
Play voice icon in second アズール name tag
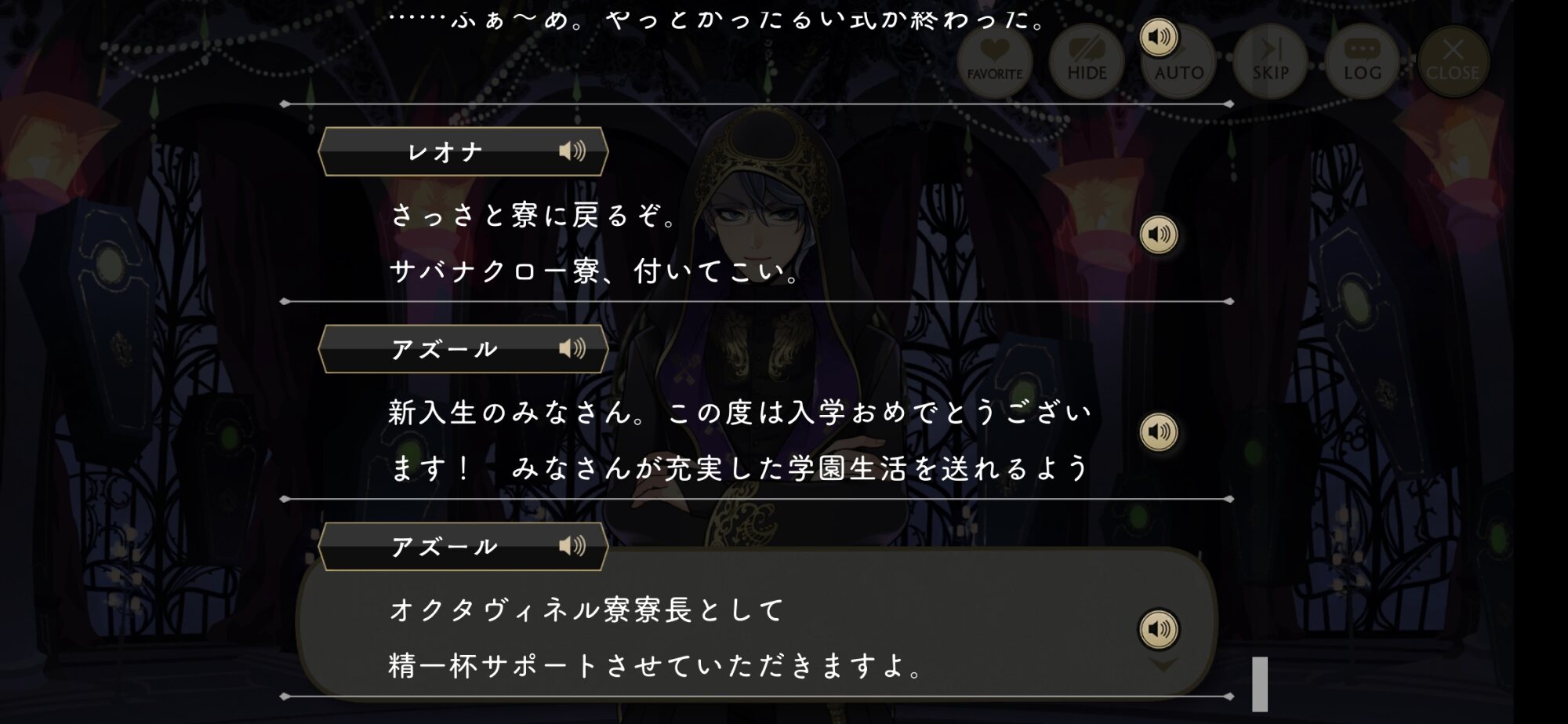click(x=572, y=546)
